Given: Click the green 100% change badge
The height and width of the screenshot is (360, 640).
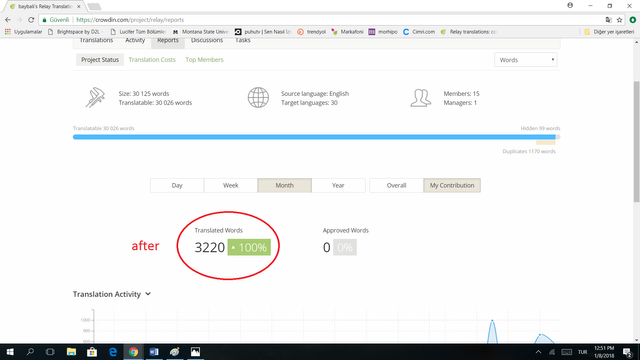Looking at the screenshot, I should click(249, 247).
